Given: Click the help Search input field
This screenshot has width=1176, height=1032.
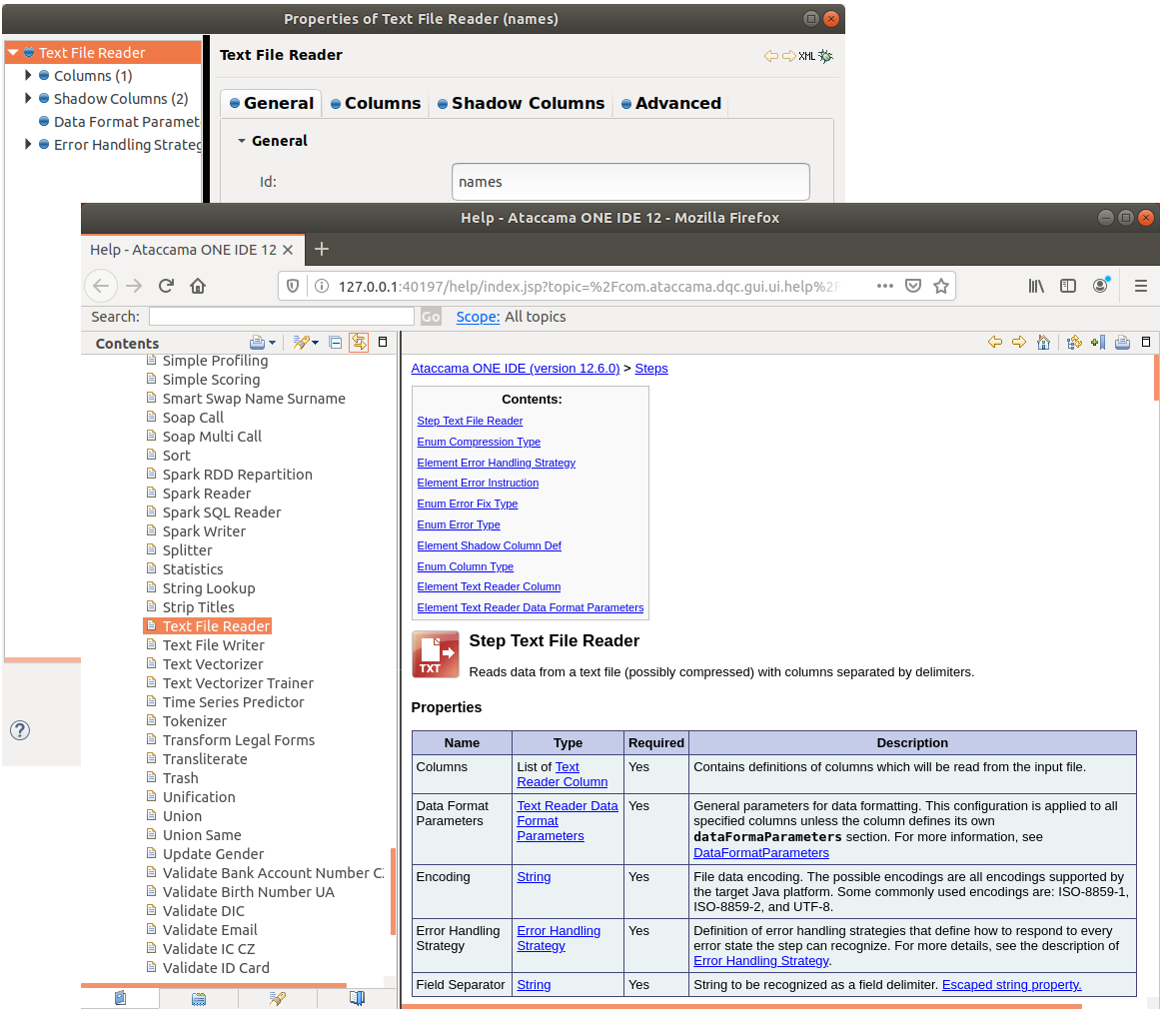Looking at the screenshot, I should [x=281, y=317].
